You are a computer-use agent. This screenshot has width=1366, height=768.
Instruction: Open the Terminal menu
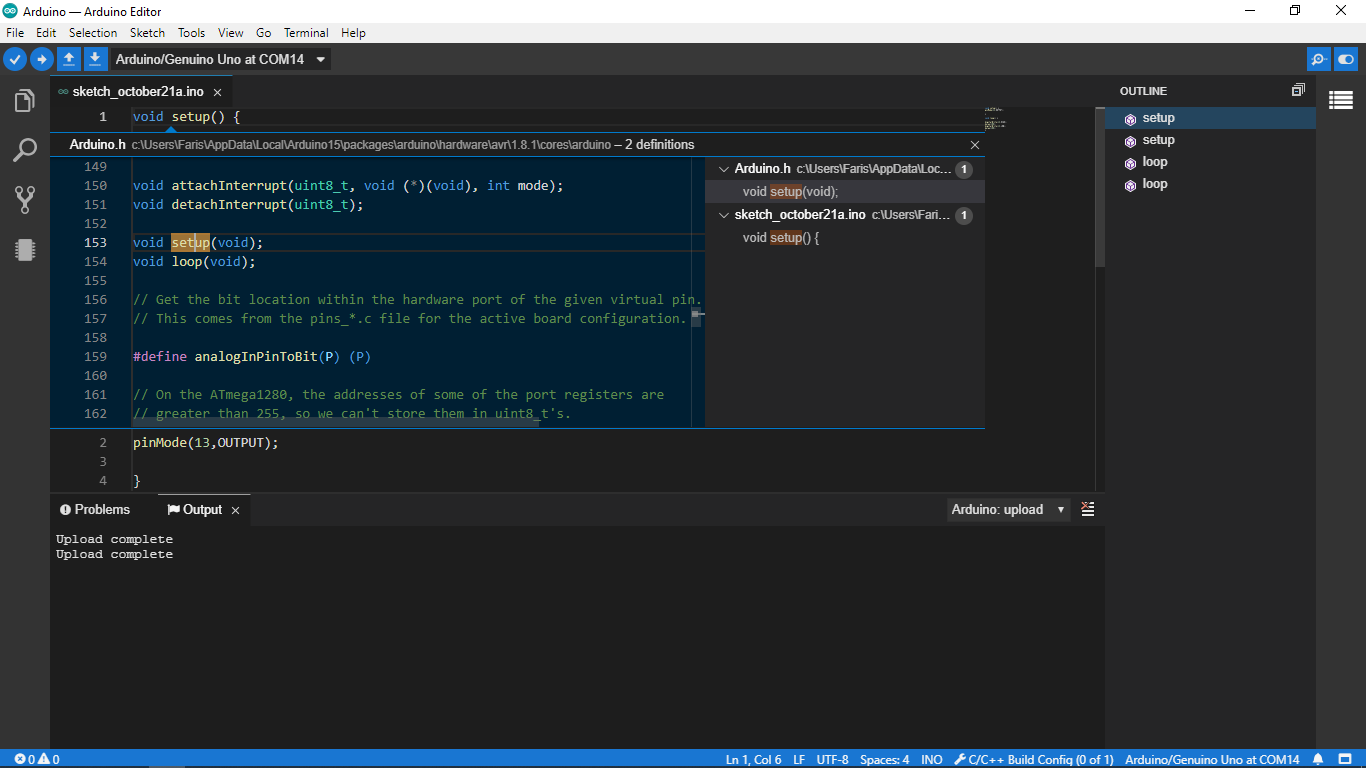(306, 33)
